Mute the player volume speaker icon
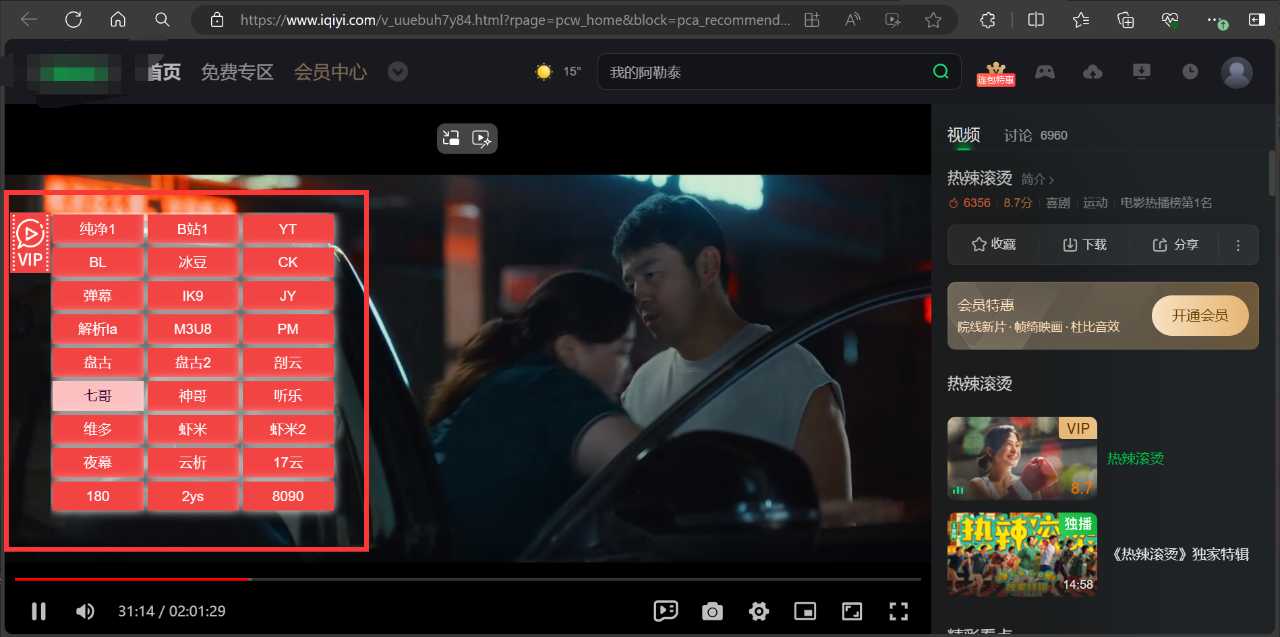1280x637 pixels. click(x=85, y=611)
